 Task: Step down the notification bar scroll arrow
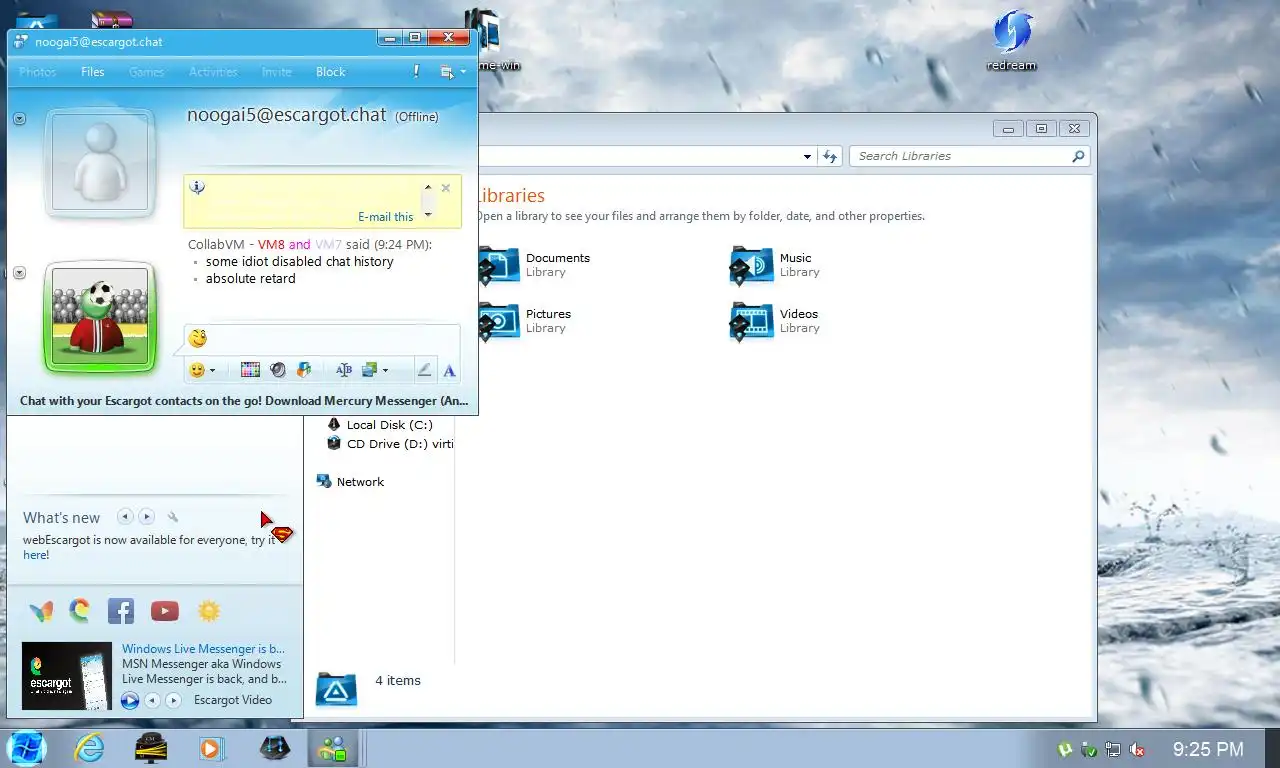pyautogui.click(x=428, y=214)
